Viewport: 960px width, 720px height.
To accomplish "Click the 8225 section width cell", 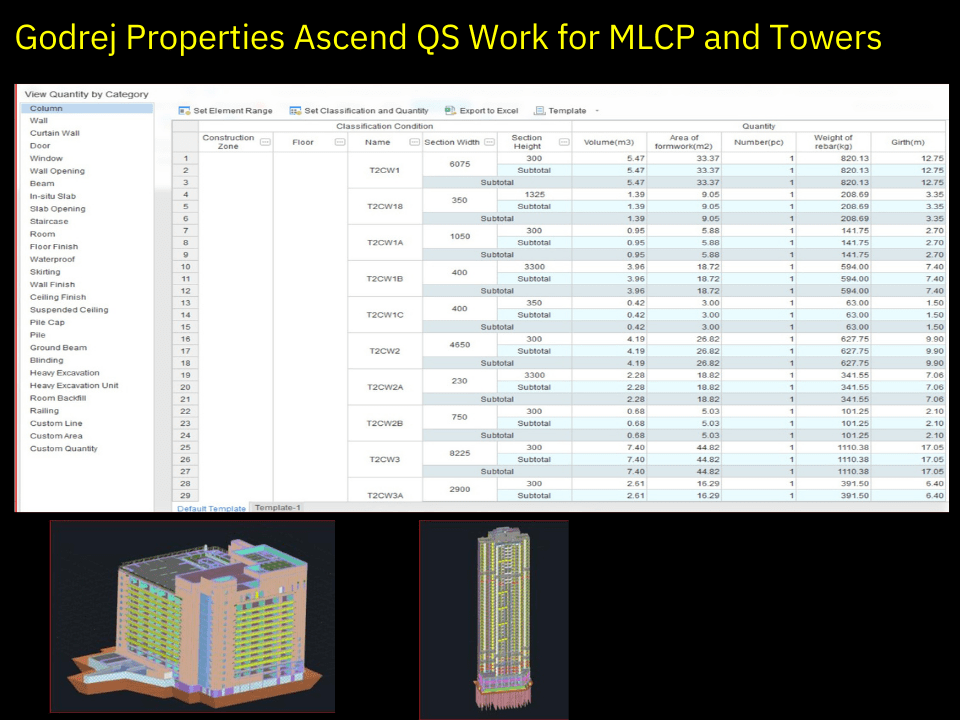I will [459, 453].
